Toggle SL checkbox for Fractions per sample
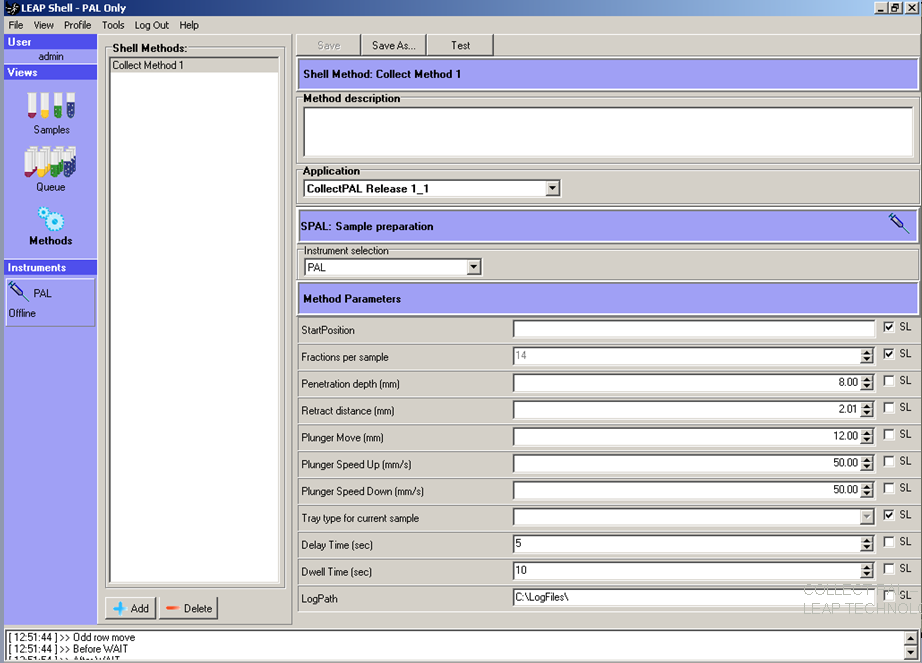The image size is (922, 663). pyautogui.click(x=889, y=354)
